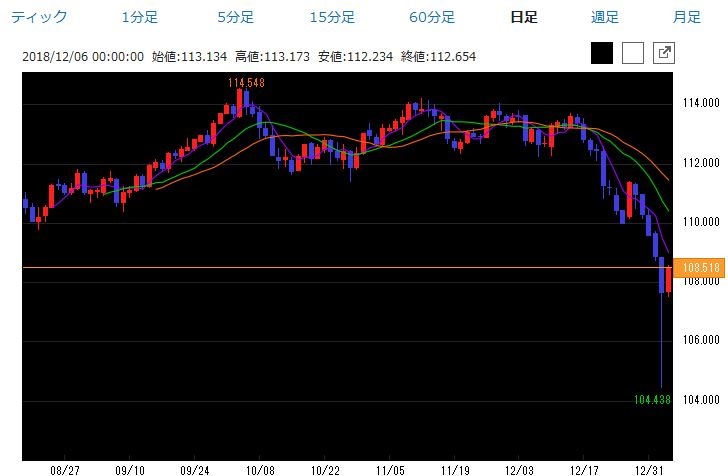Click the last red candlestick at chart edge
Viewport: 728px width, 476px height.
[x=669, y=279]
